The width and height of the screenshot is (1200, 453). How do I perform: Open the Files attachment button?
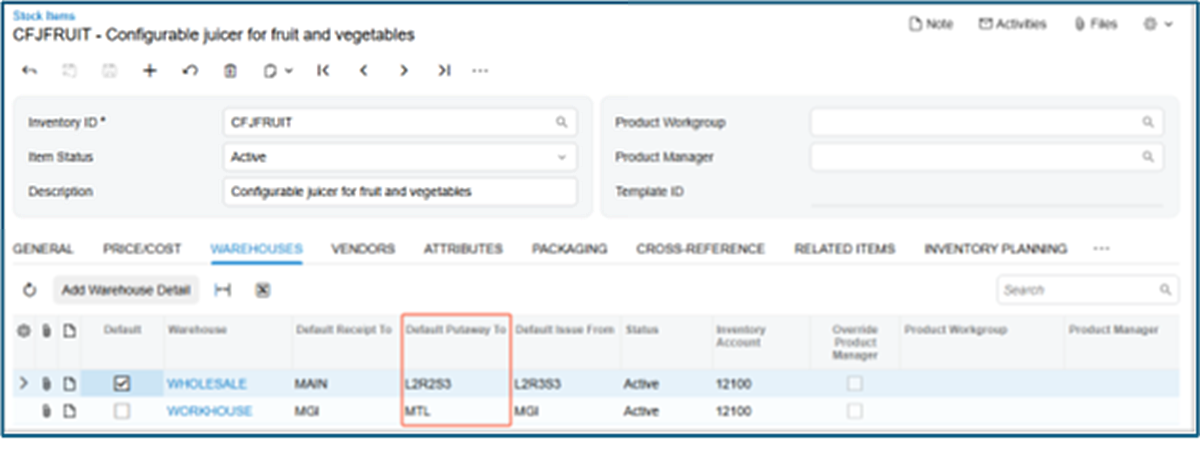click(x=1095, y=24)
